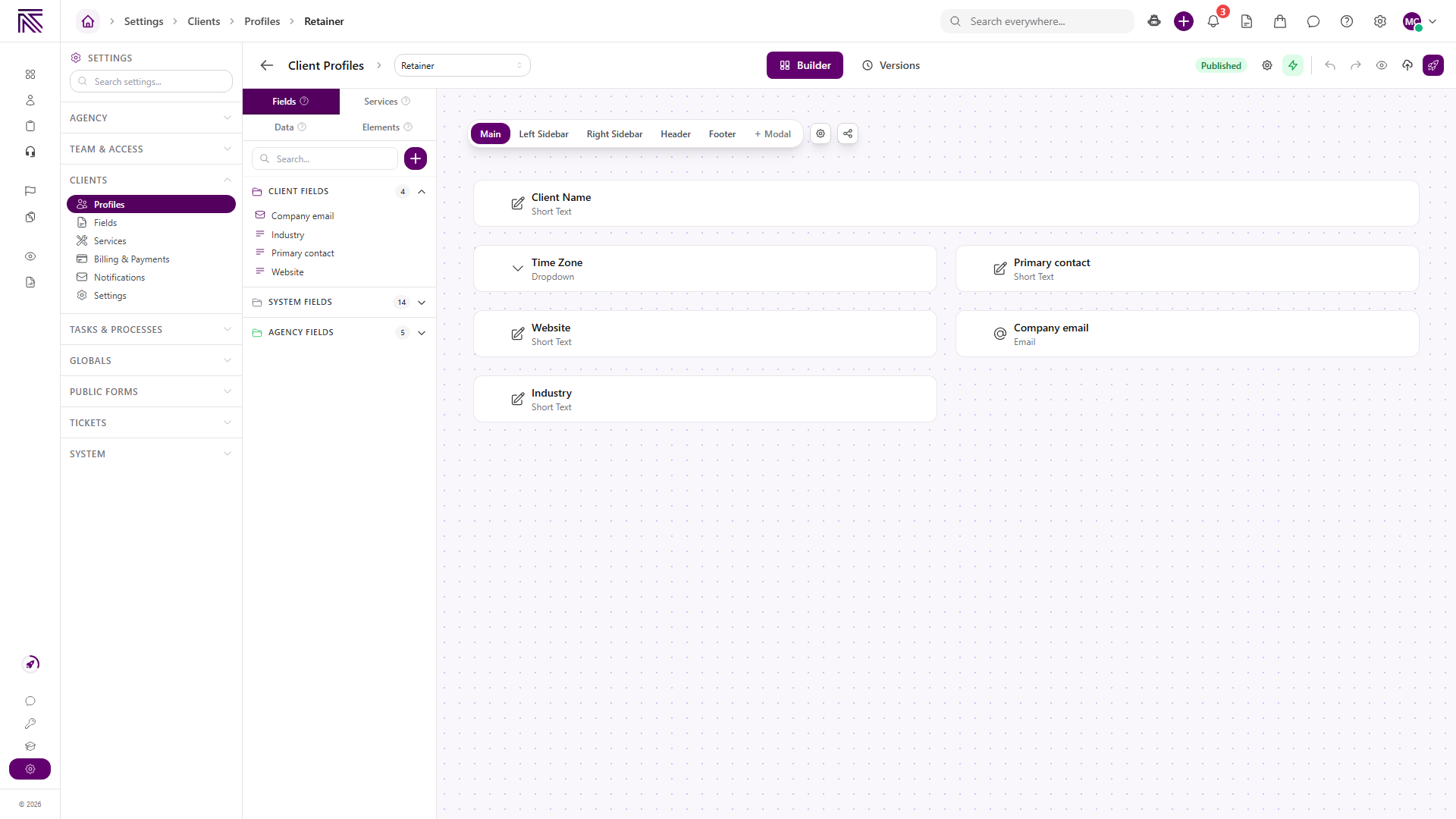Open layout gear icon beside Modal tab
The height and width of the screenshot is (819, 1456).
coord(821,133)
